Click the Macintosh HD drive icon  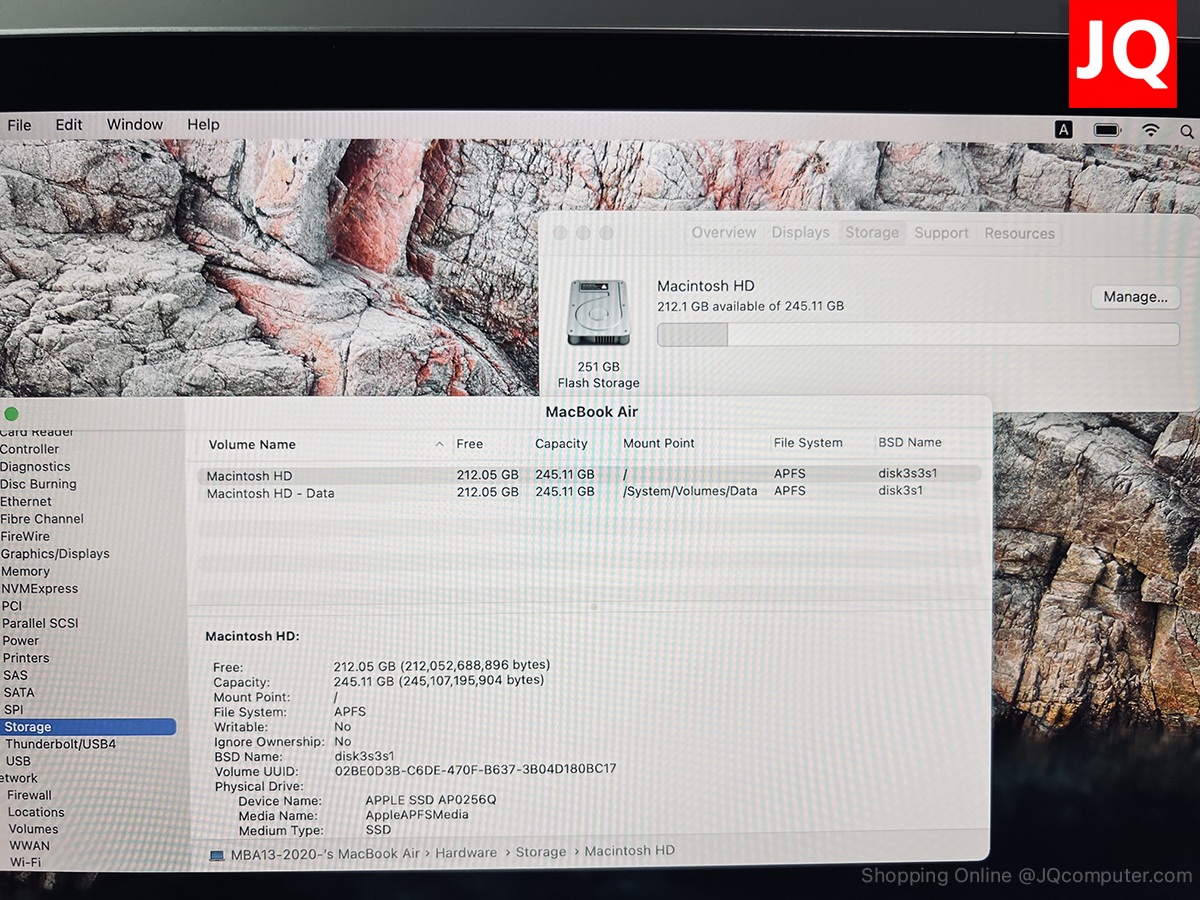click(x=598, y=313)
